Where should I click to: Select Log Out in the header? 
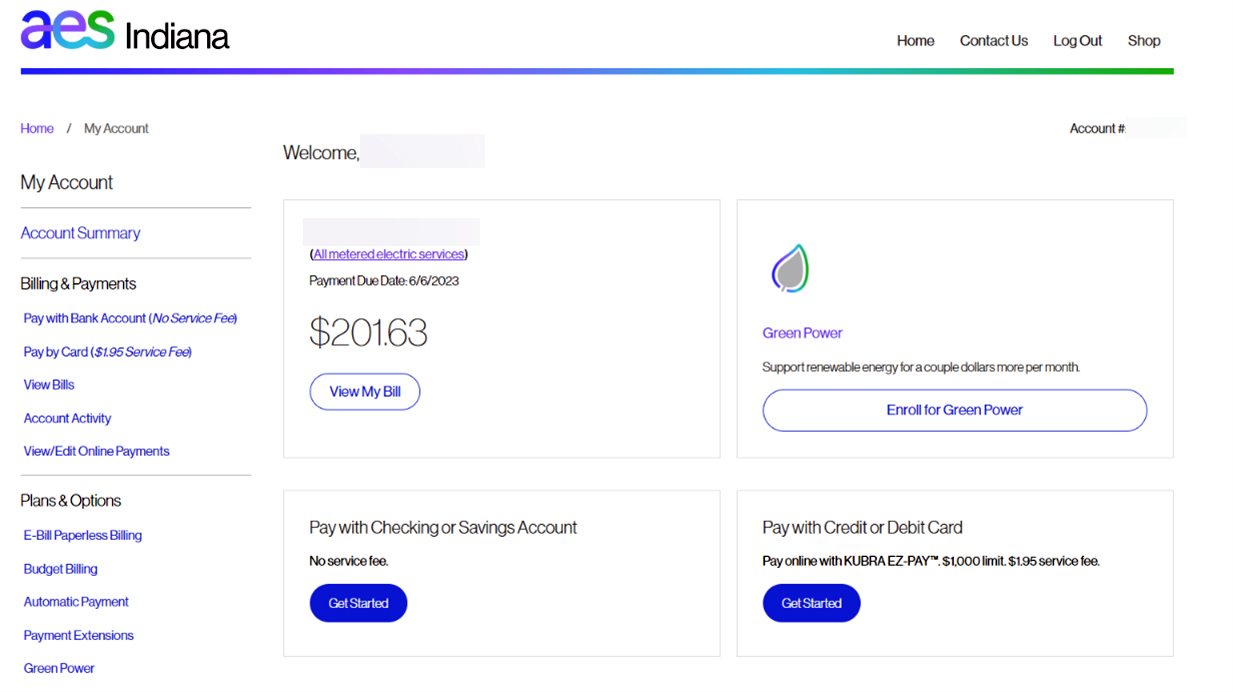point(1077,41)
